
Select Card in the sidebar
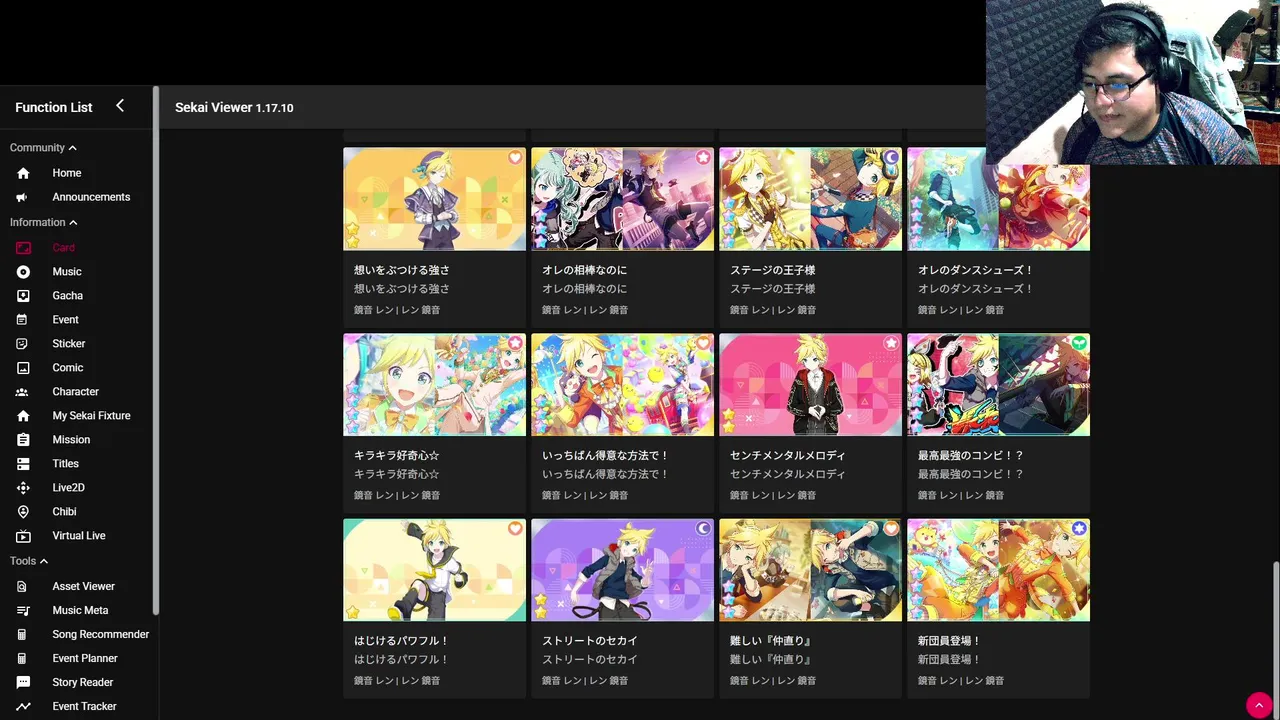63,247
